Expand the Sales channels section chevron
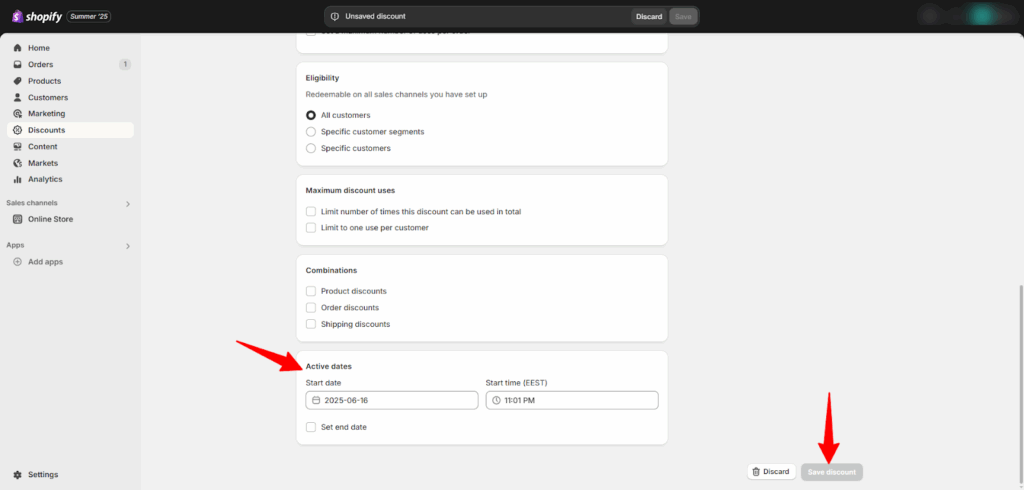This screenshot has width=1024, height=490. pyautogui.click(x=127, y=204)
